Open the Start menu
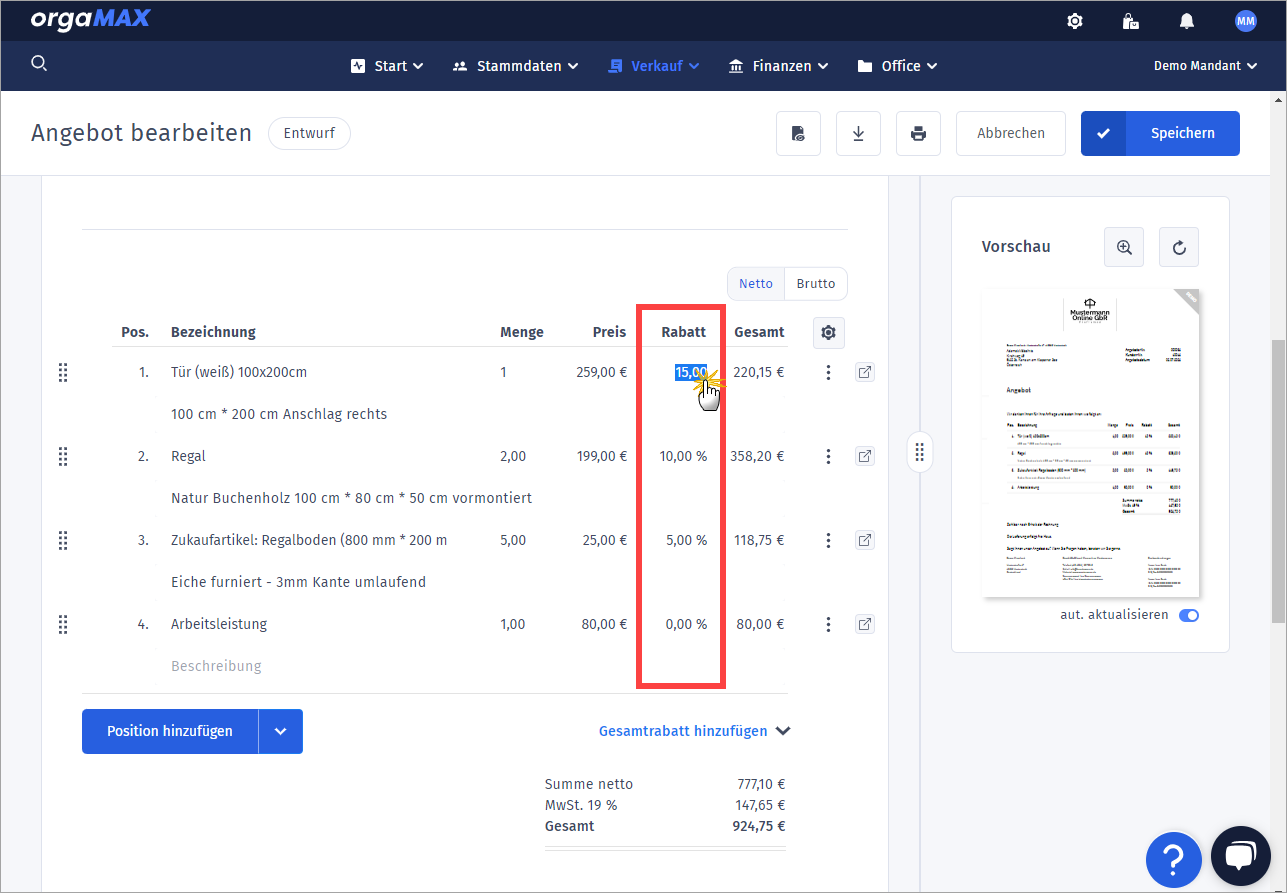This screenshot has height=893, width=1287. tap(387, 66)
